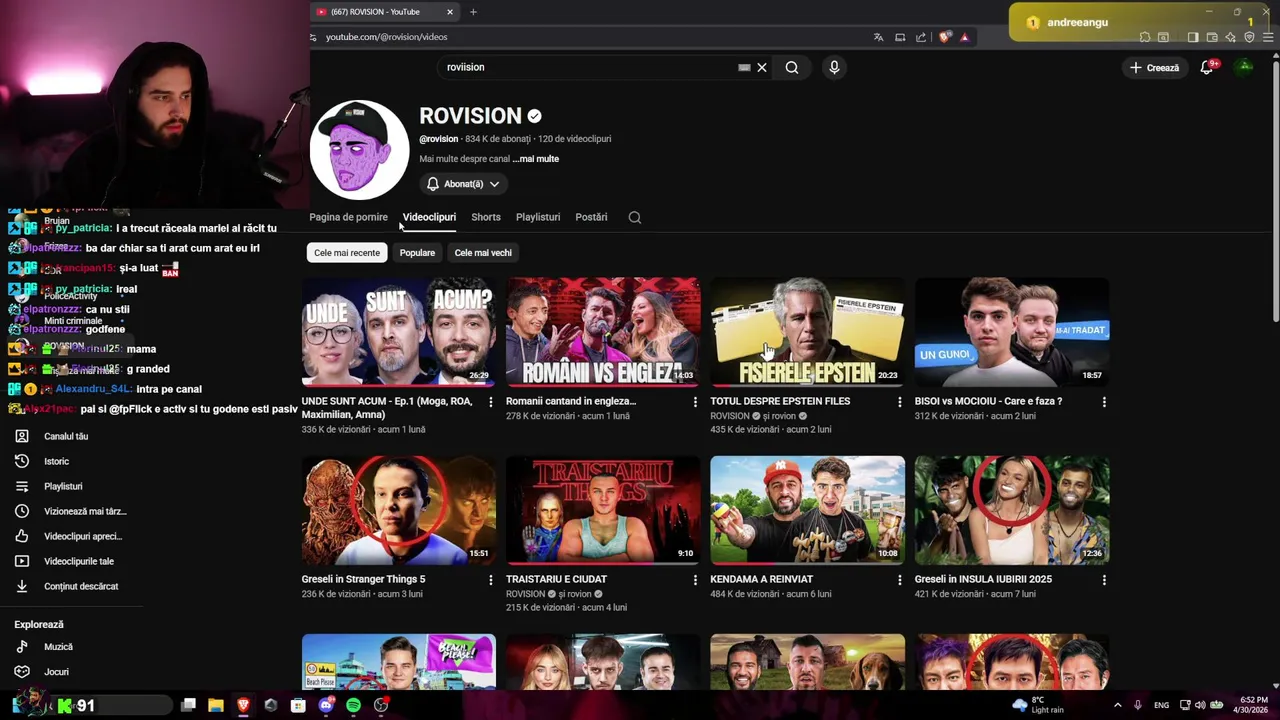This screenshot has width=1280, height=720.
Task: Open Canalul tău in sidebar
Action: pyautogui.click(x=66, y=437)
